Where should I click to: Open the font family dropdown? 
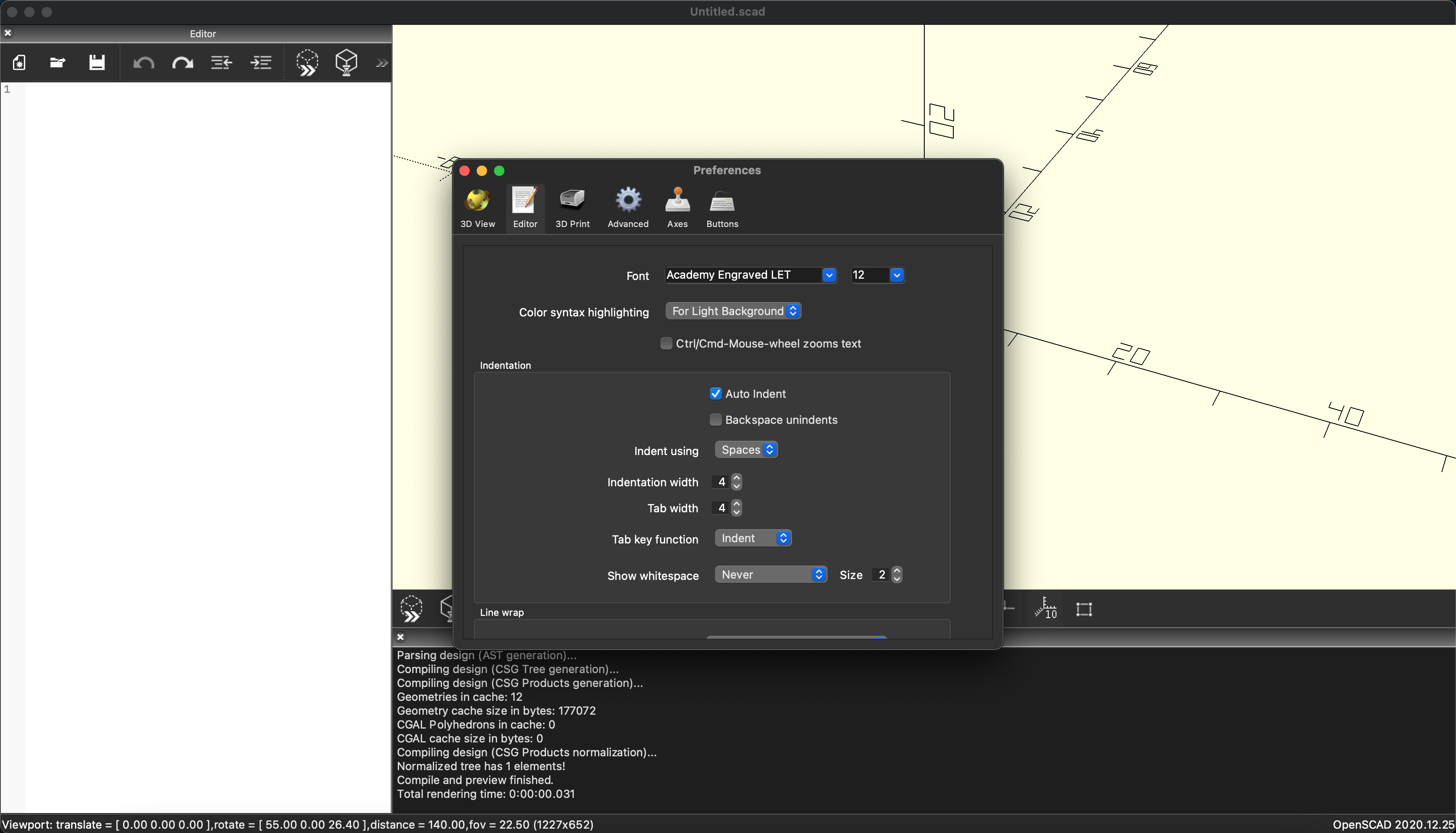(x=829, y=275)
